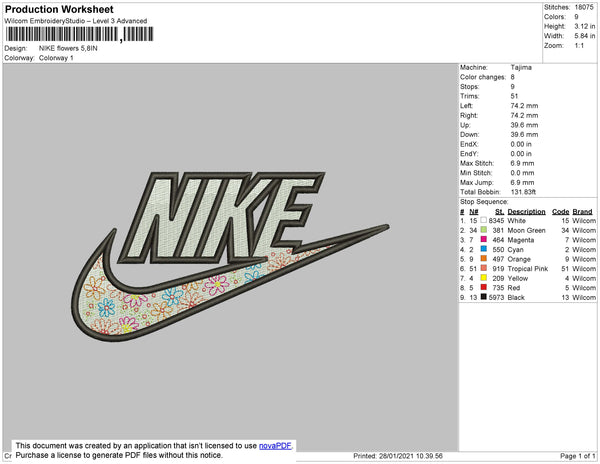
Task: Click the Total Bobbin value '131.83ft'
Action: tap(523, 192)
